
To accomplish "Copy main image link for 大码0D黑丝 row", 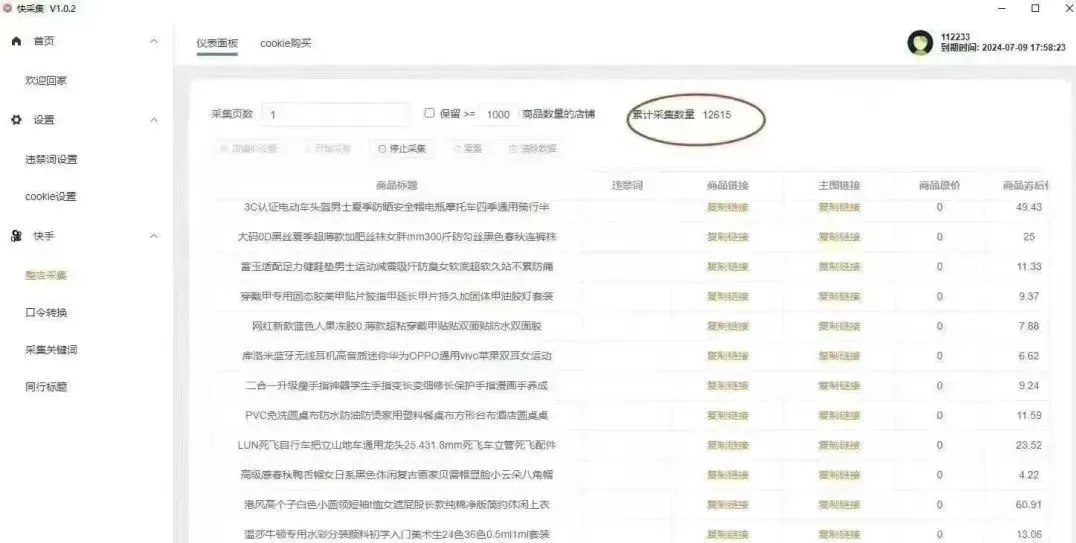I will (x=839, y=237).
